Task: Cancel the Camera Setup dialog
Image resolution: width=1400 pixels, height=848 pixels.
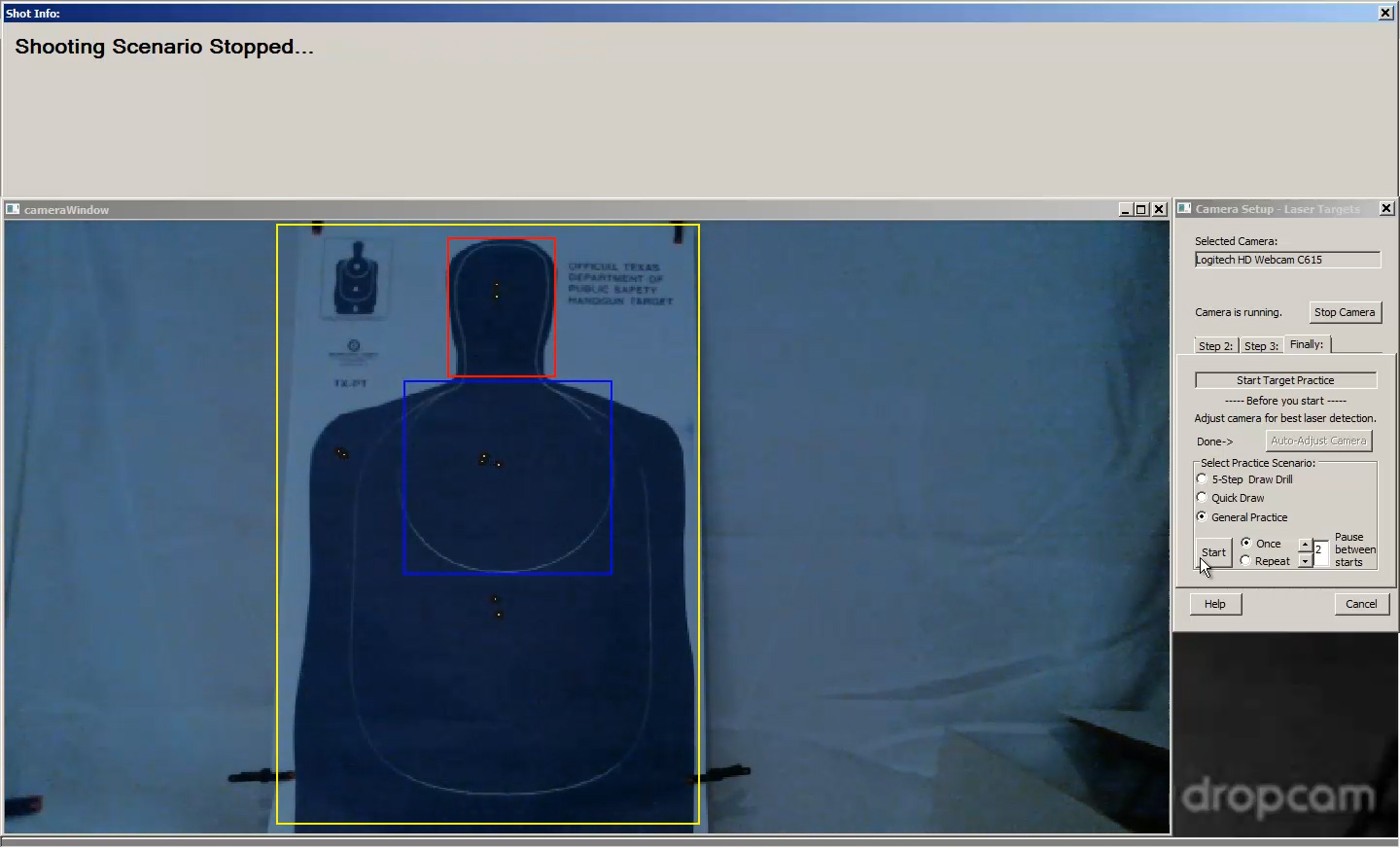Action: [x=1361, y=604]
